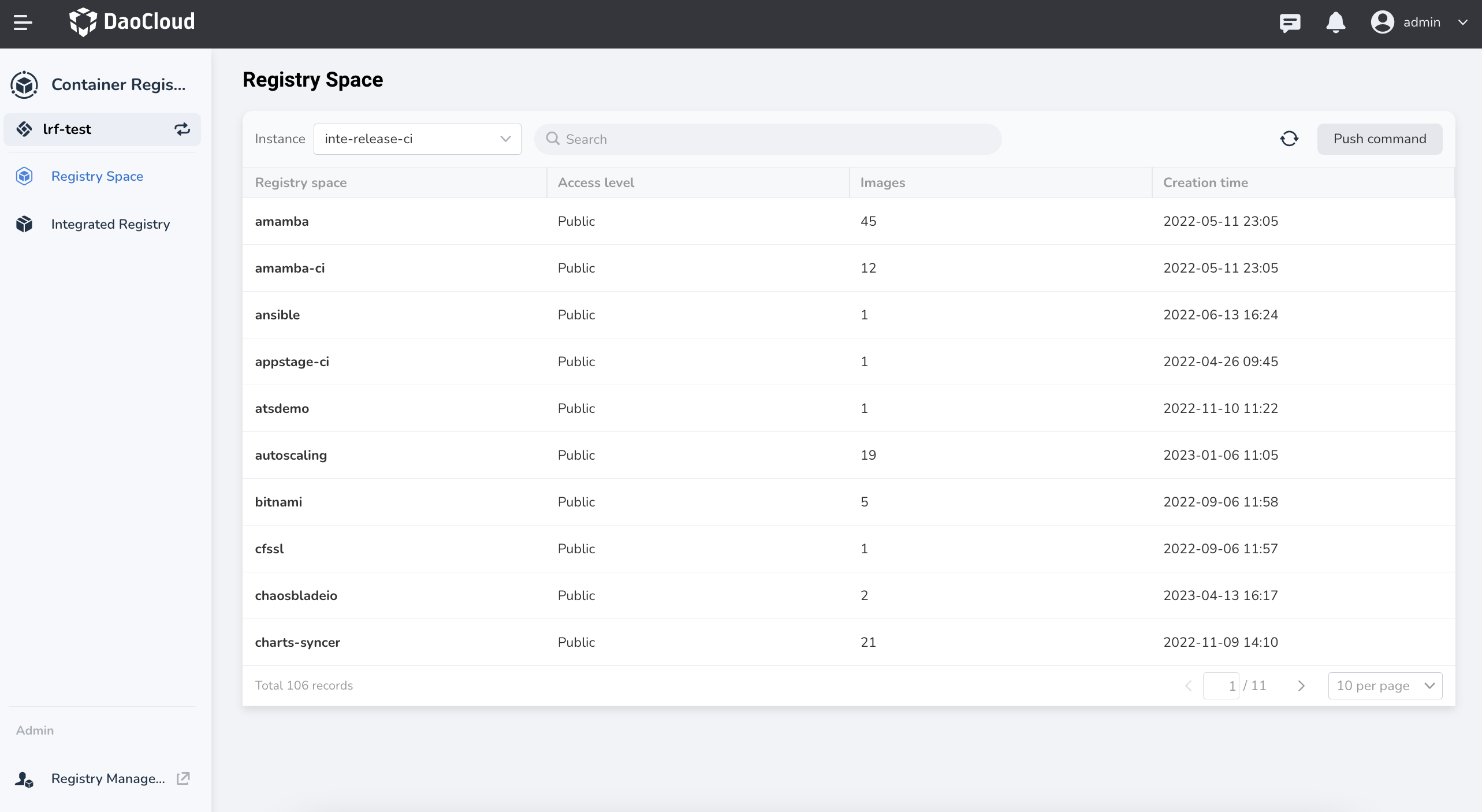The image size is (1482, 812).
Task: Open the Integrated Registry menu item
Action: click(x=110, y=224)
